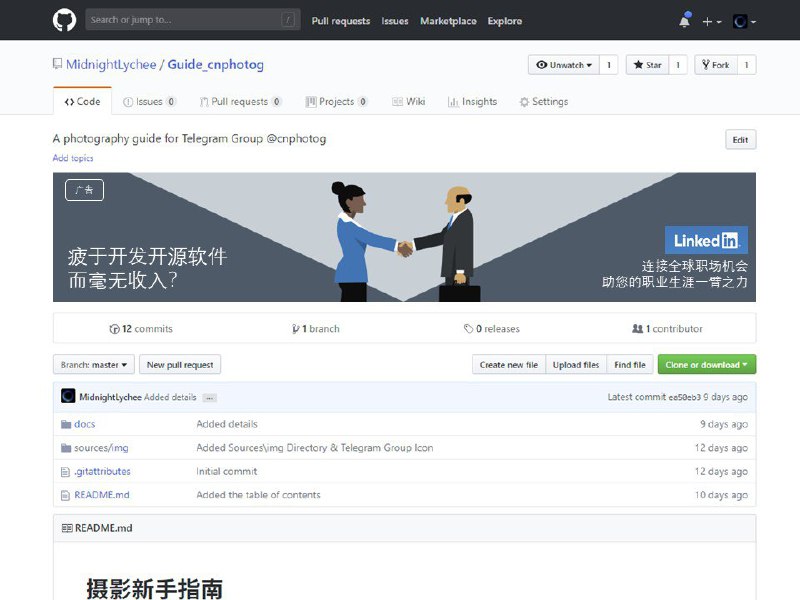This screenshot has width=800, height=600.
Task: Switch to the repository Pull requests tab
Action: coord(240,102)
